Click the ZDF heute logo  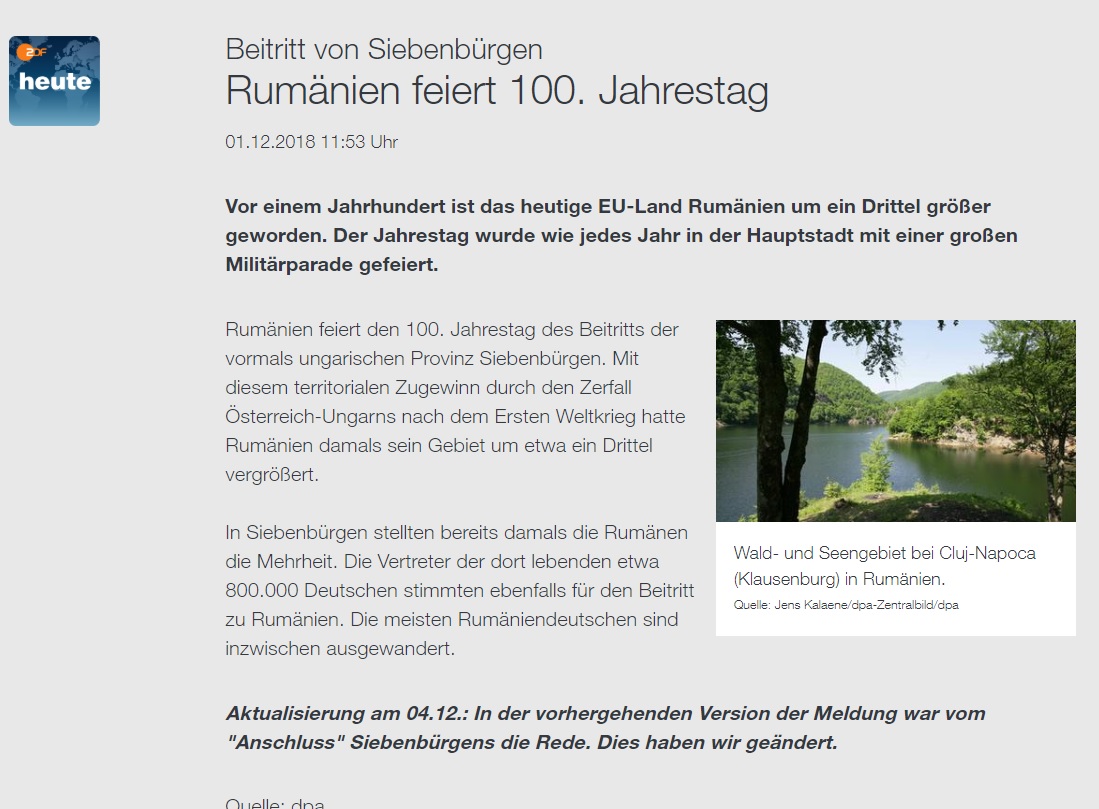tap(54, 81)
